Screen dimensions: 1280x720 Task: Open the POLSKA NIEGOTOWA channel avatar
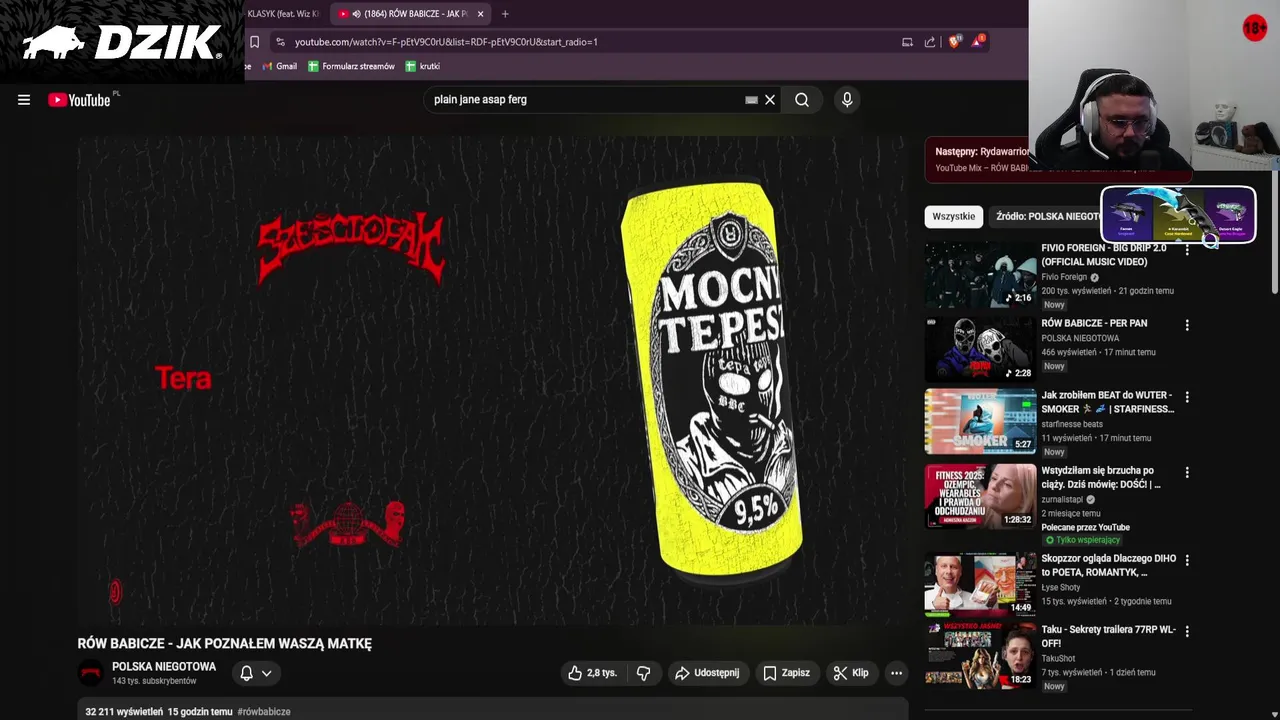tap(91, 673)
